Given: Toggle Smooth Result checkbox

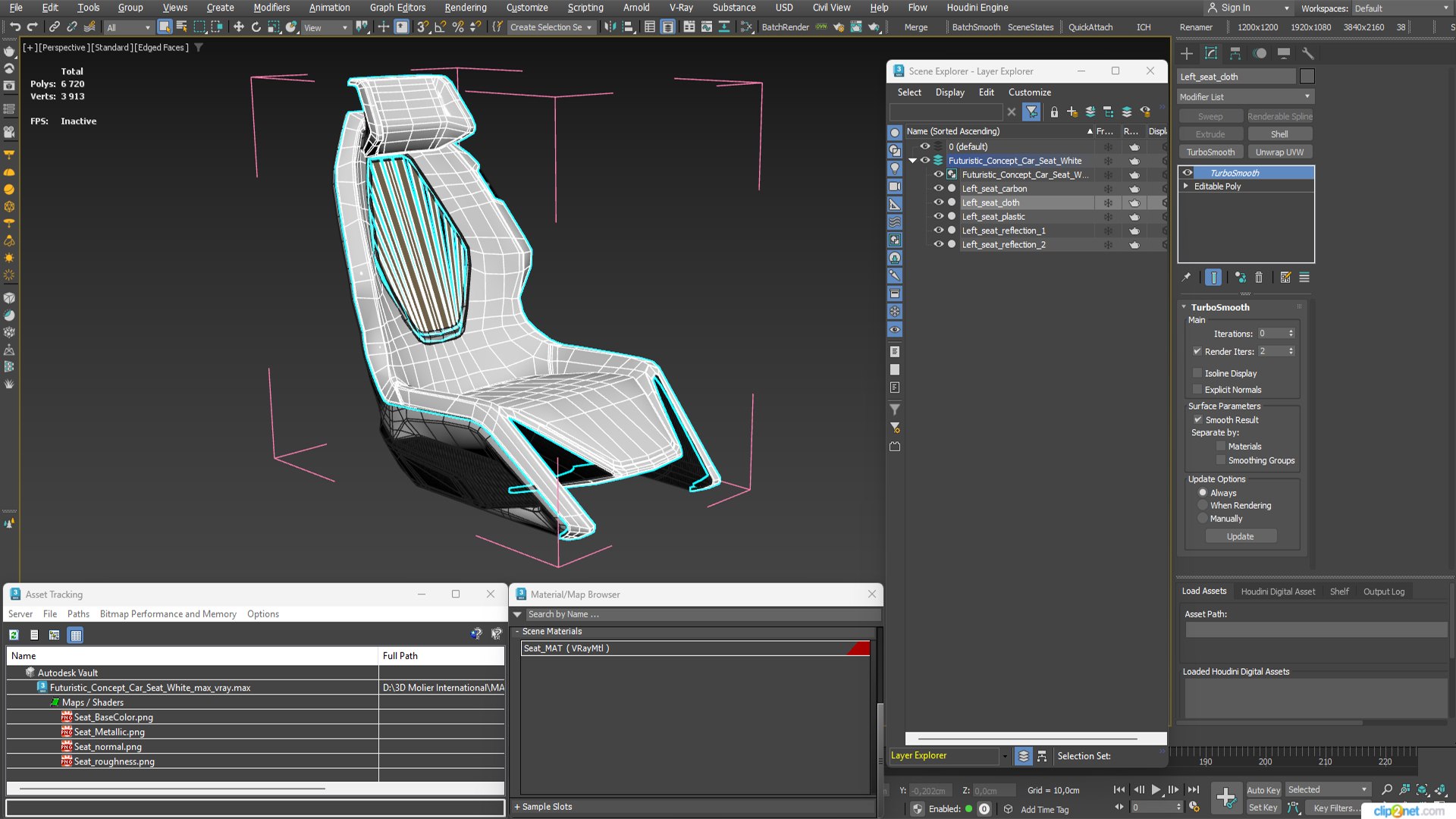Looking at the screenshot, I should click(1198, 420).
